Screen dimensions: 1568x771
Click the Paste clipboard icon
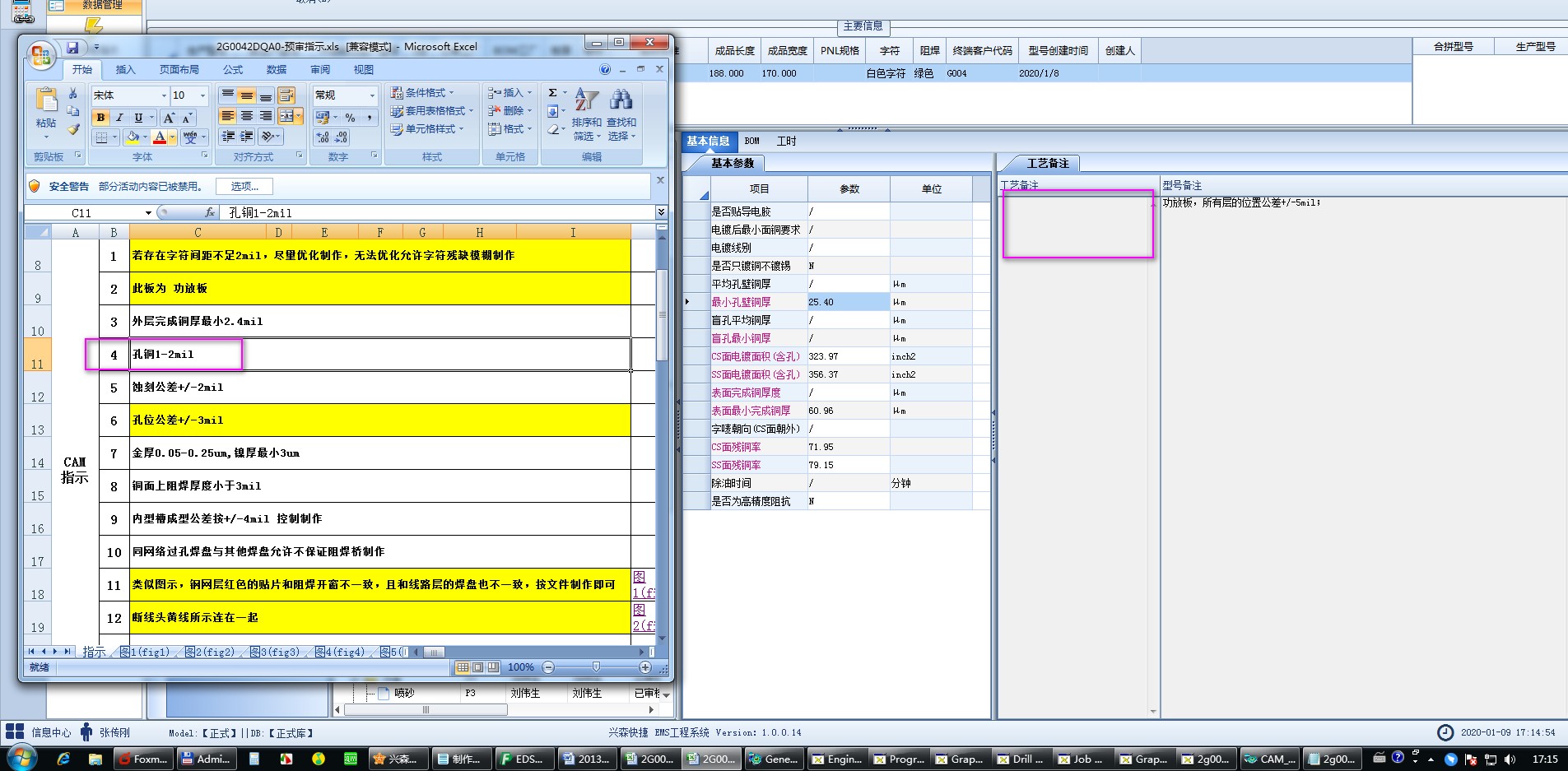coord(46,102)
